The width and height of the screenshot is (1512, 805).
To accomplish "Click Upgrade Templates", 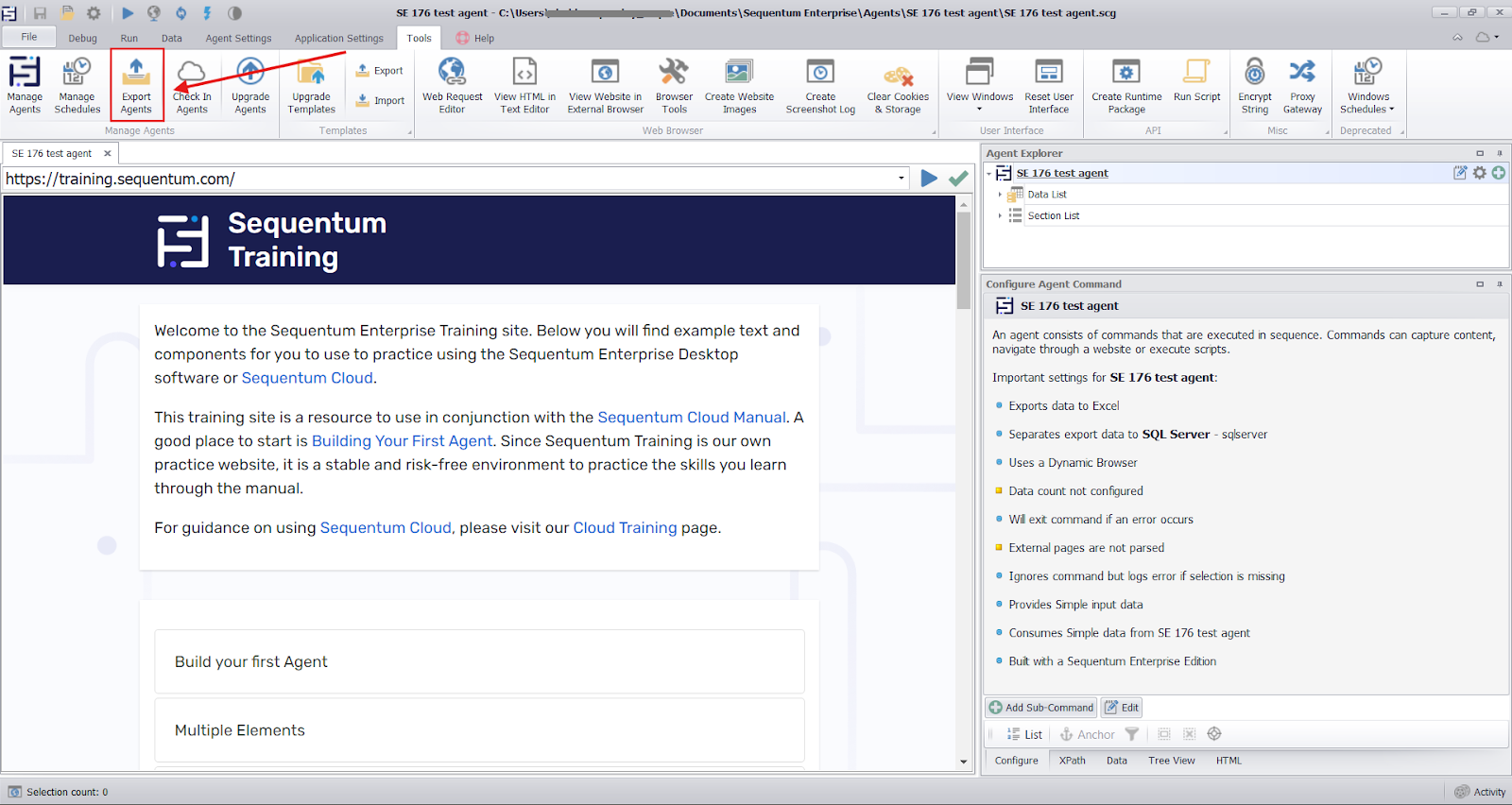I will [312, 85].
